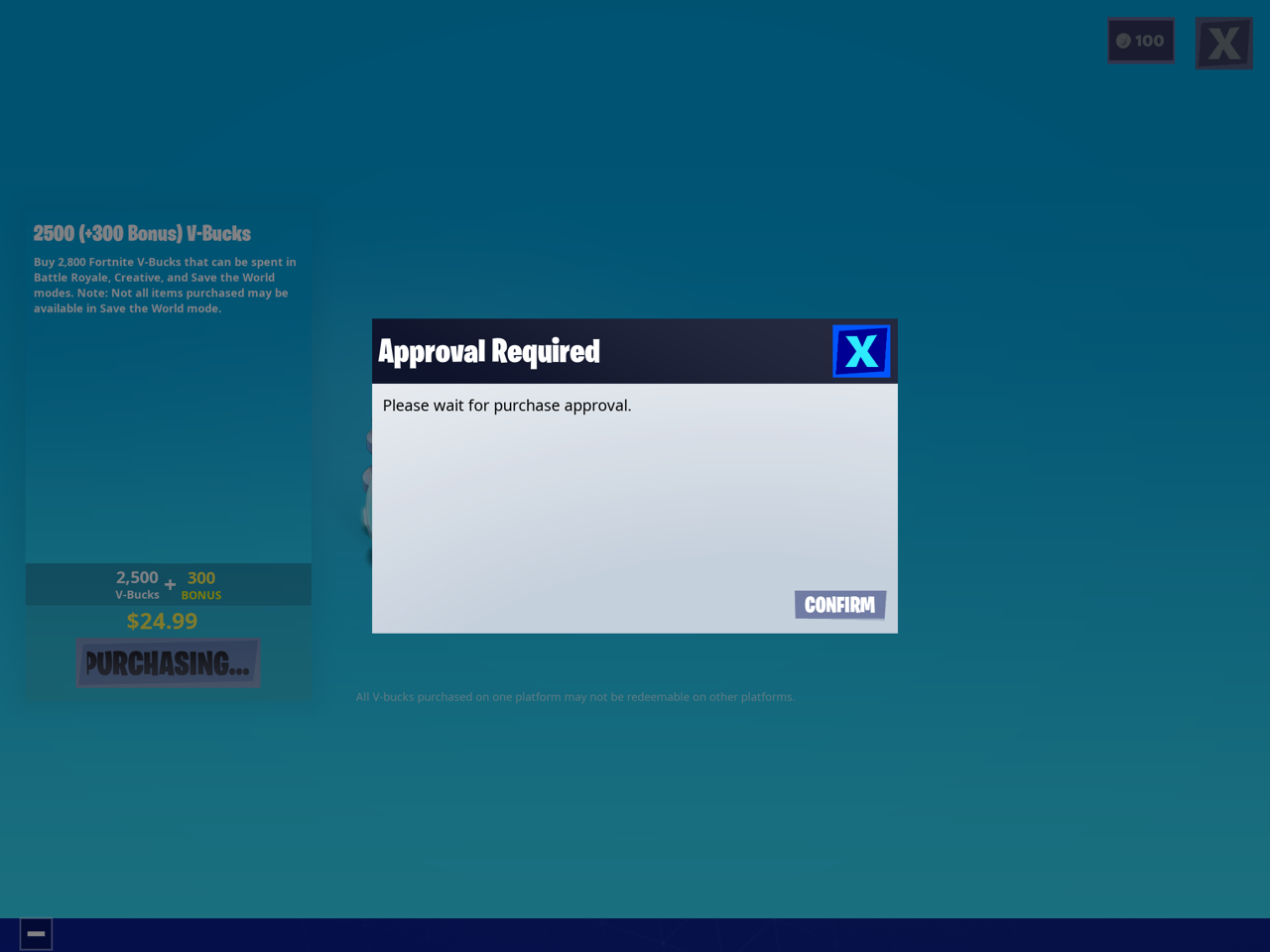Click the Purchasing button under $24.99

point(168,663)
